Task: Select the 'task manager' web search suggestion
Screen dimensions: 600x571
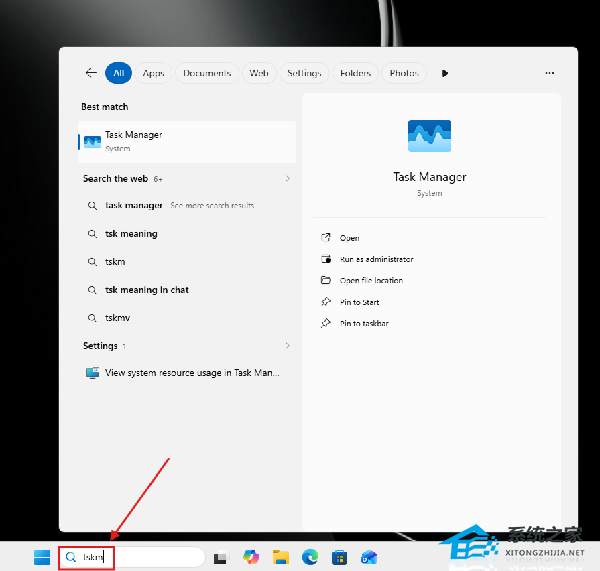Action: [187, 206]
